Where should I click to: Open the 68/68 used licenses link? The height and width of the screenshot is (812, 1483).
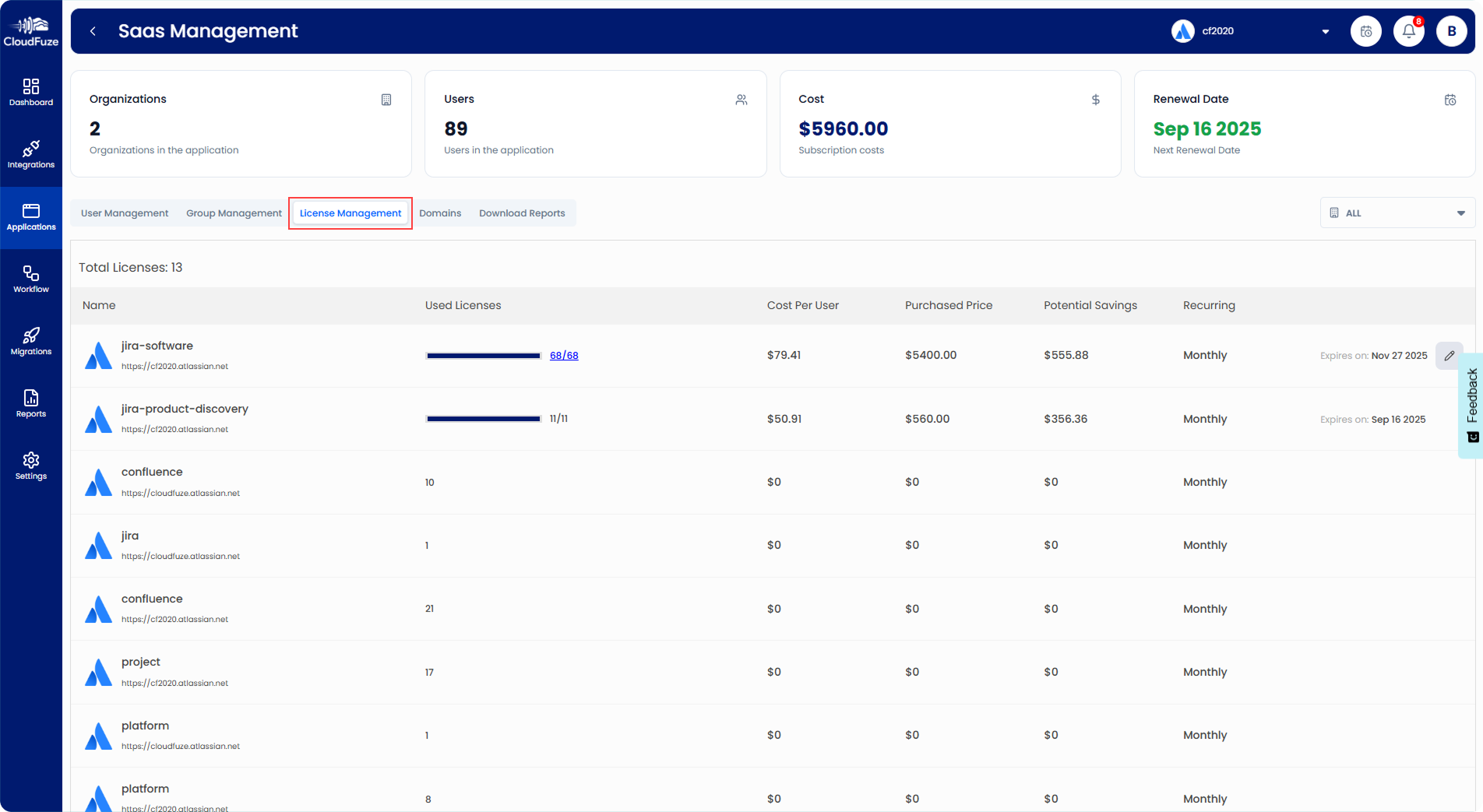(564, 356)
